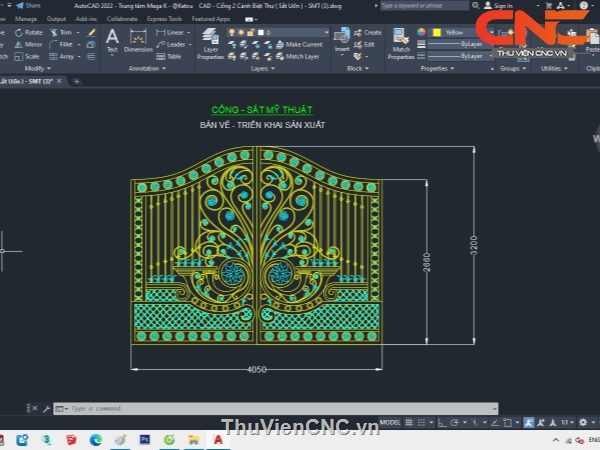This screenshot has width=600, height=450.
Task: Click the Match Properties icon
Action: [x=401, y=42]
